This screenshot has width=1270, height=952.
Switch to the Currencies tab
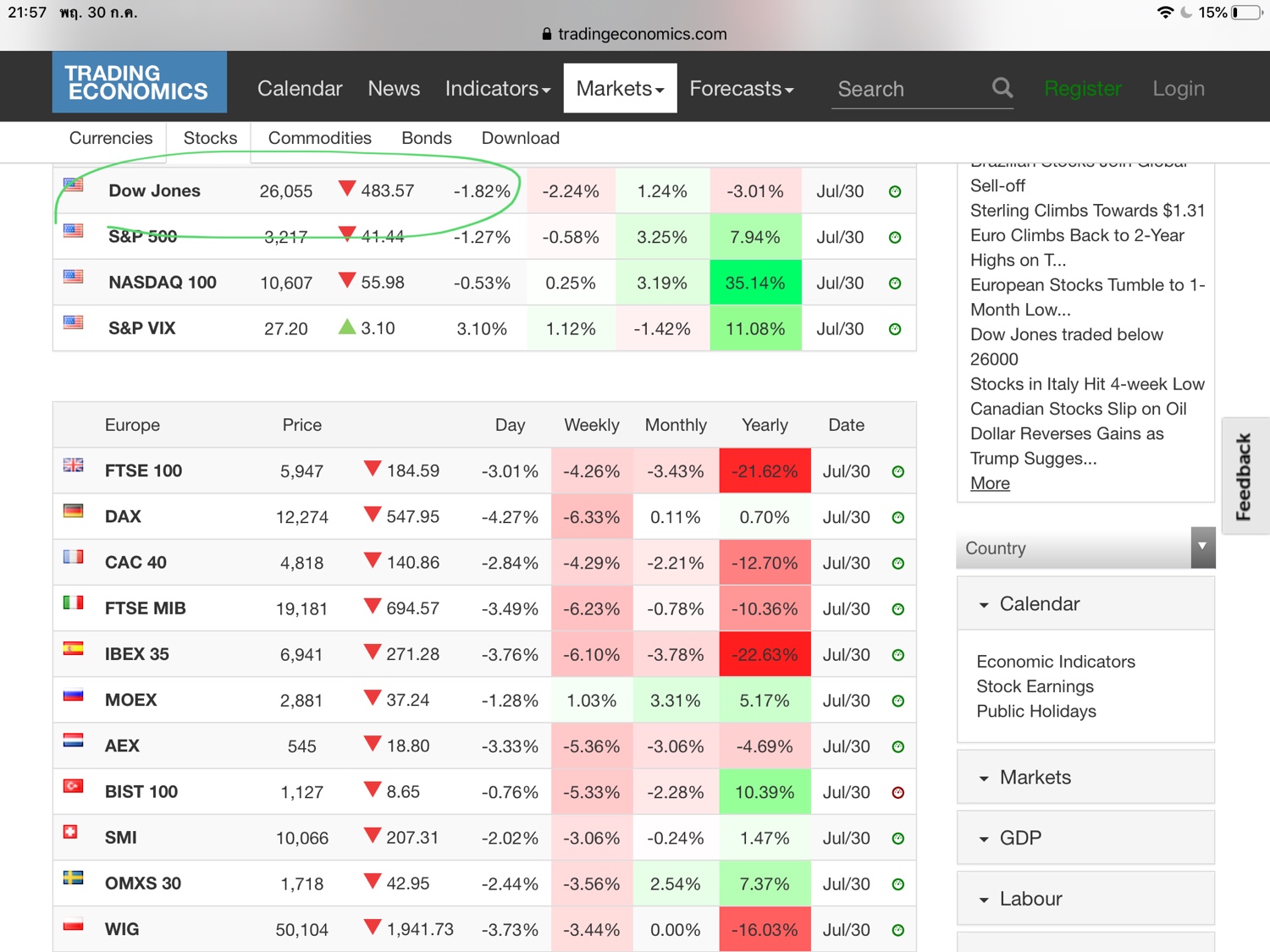click(111, 138)
